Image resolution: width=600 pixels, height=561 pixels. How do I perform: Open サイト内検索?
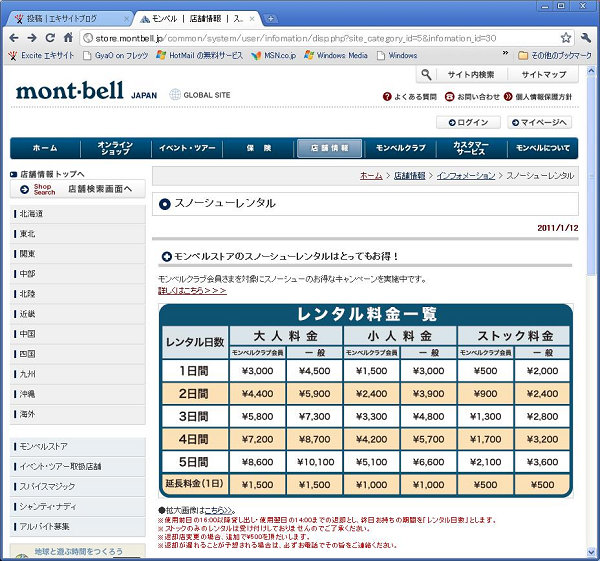pyautogui.click(x=471, y=75)
